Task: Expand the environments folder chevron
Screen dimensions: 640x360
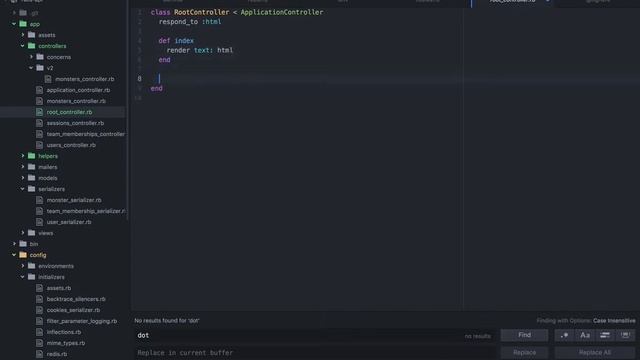Action: 23,266
